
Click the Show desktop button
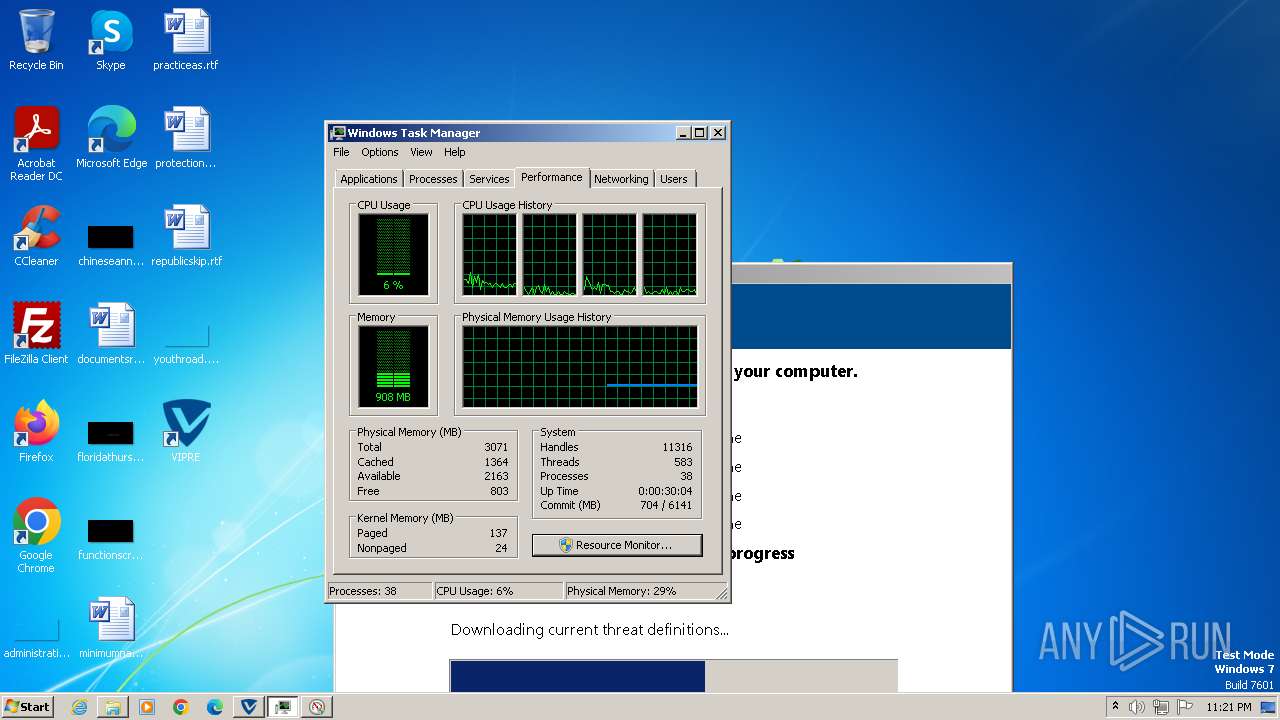tap(1268, 707)
